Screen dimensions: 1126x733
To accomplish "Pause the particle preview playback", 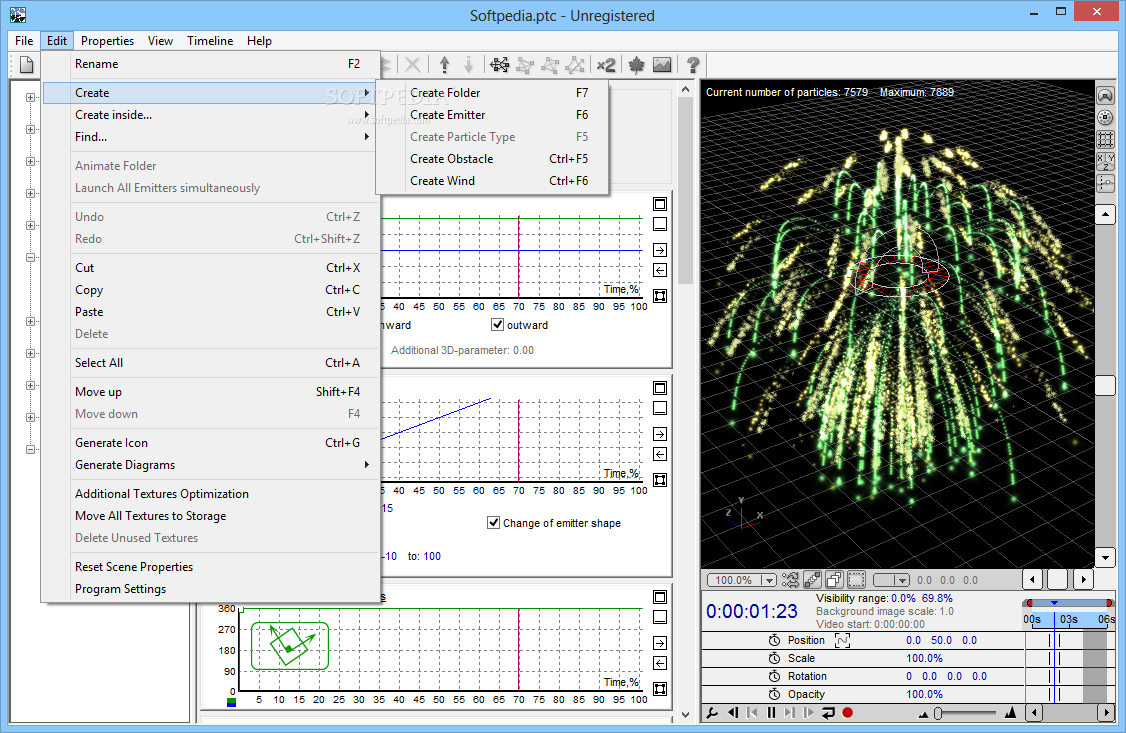I will pos(771,713).
